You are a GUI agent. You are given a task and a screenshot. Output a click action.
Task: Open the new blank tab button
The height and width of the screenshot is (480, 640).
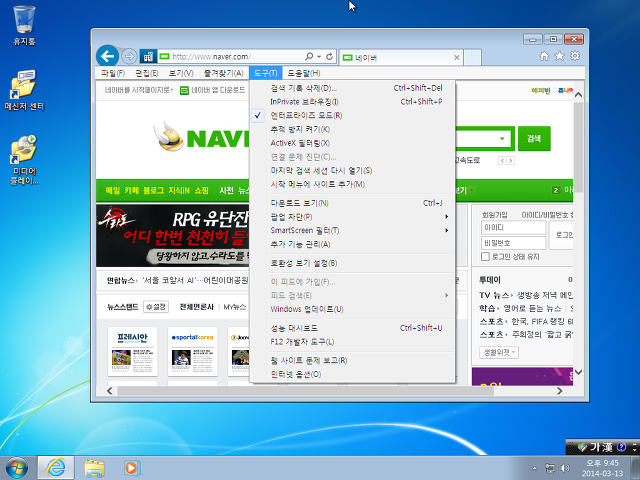(473, 57)
